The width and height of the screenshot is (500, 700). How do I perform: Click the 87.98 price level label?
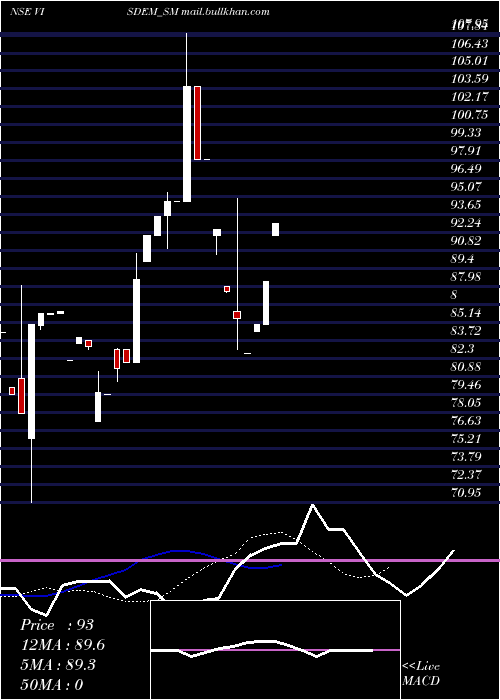[466, 277]
